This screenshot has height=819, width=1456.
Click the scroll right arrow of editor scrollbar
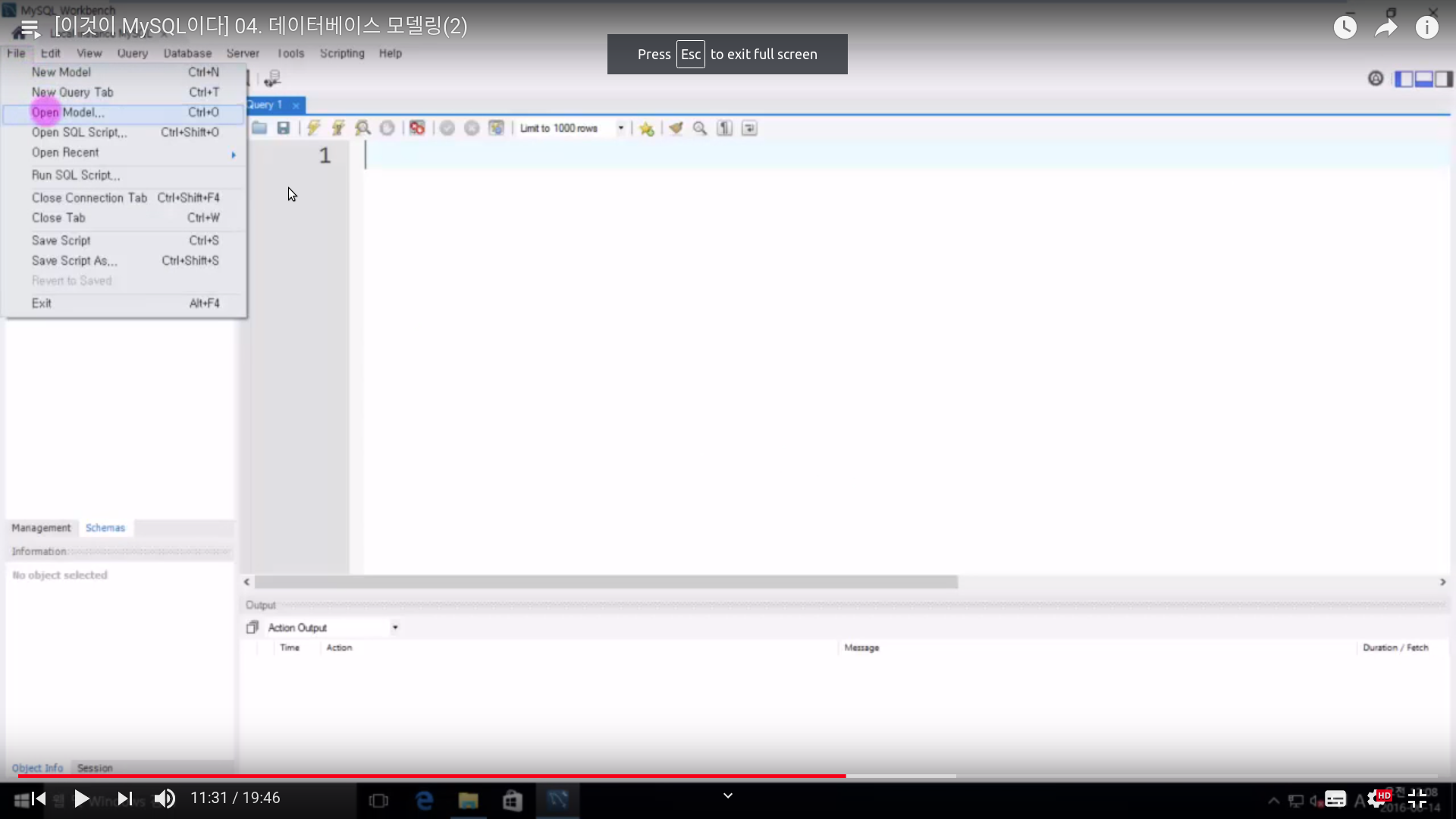1442,582
